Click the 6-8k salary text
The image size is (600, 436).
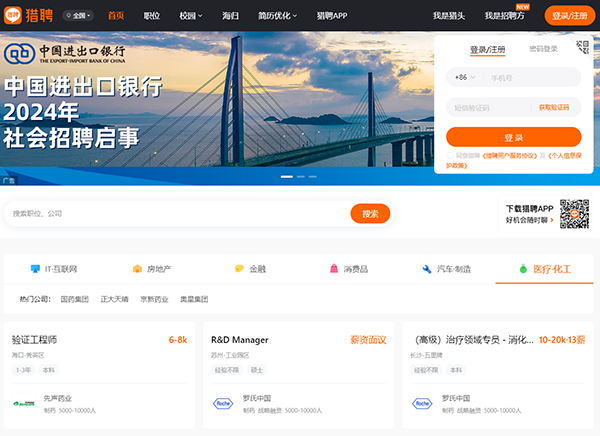click(x=178, y=340)
